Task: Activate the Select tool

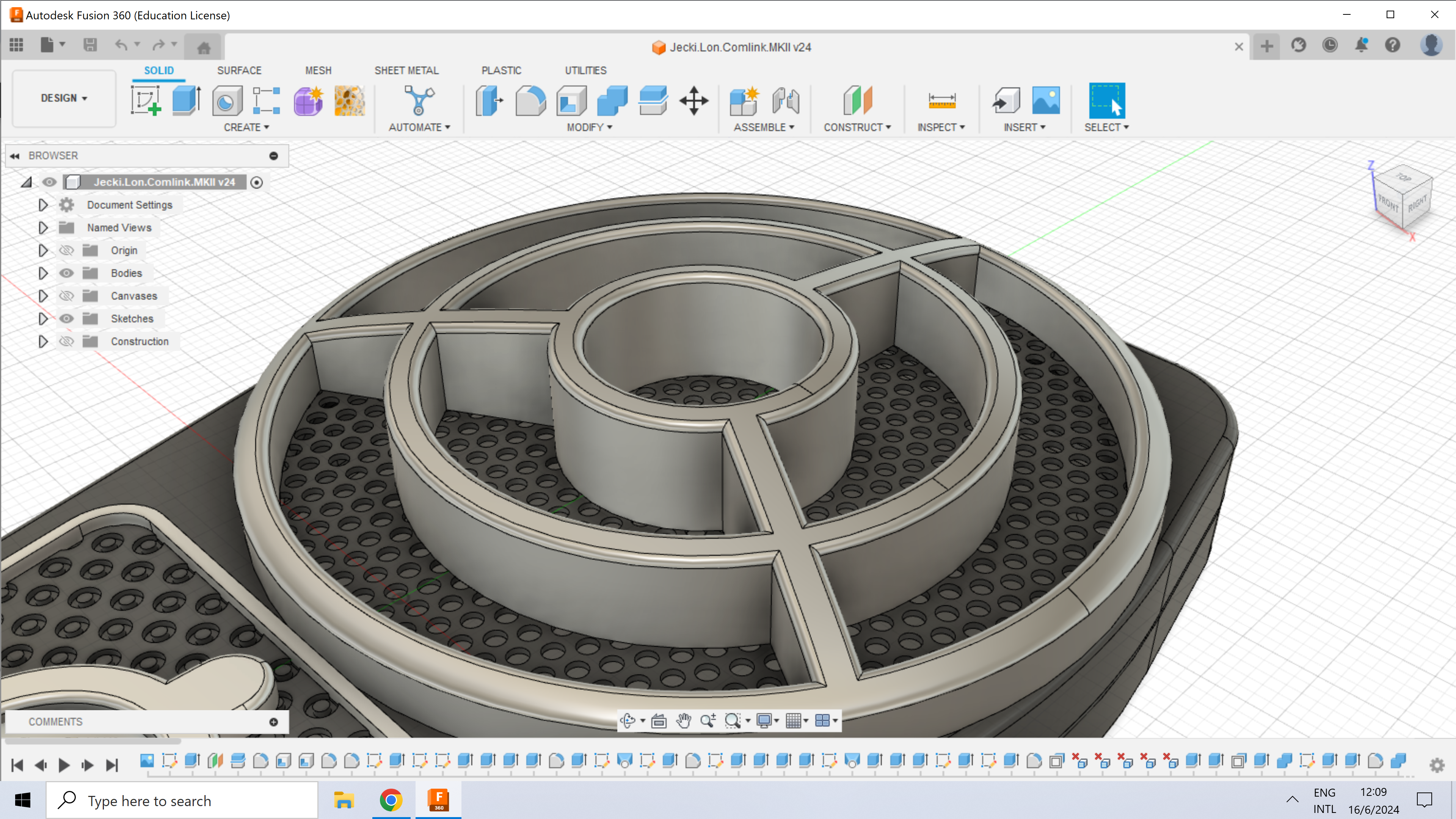Action: point(1107,100)
